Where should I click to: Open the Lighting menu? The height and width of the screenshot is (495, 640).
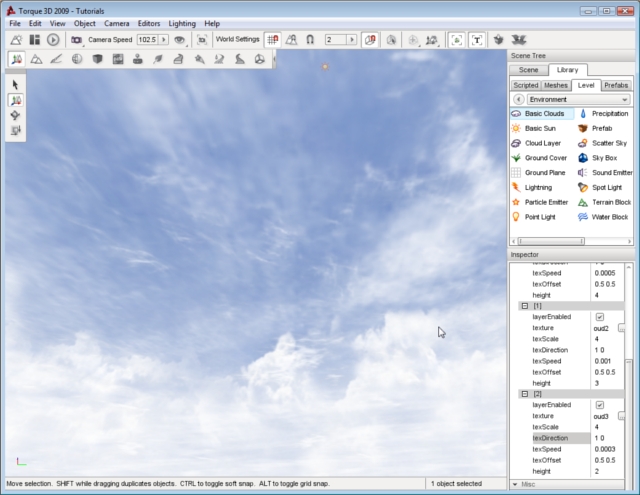coord(182,23)
